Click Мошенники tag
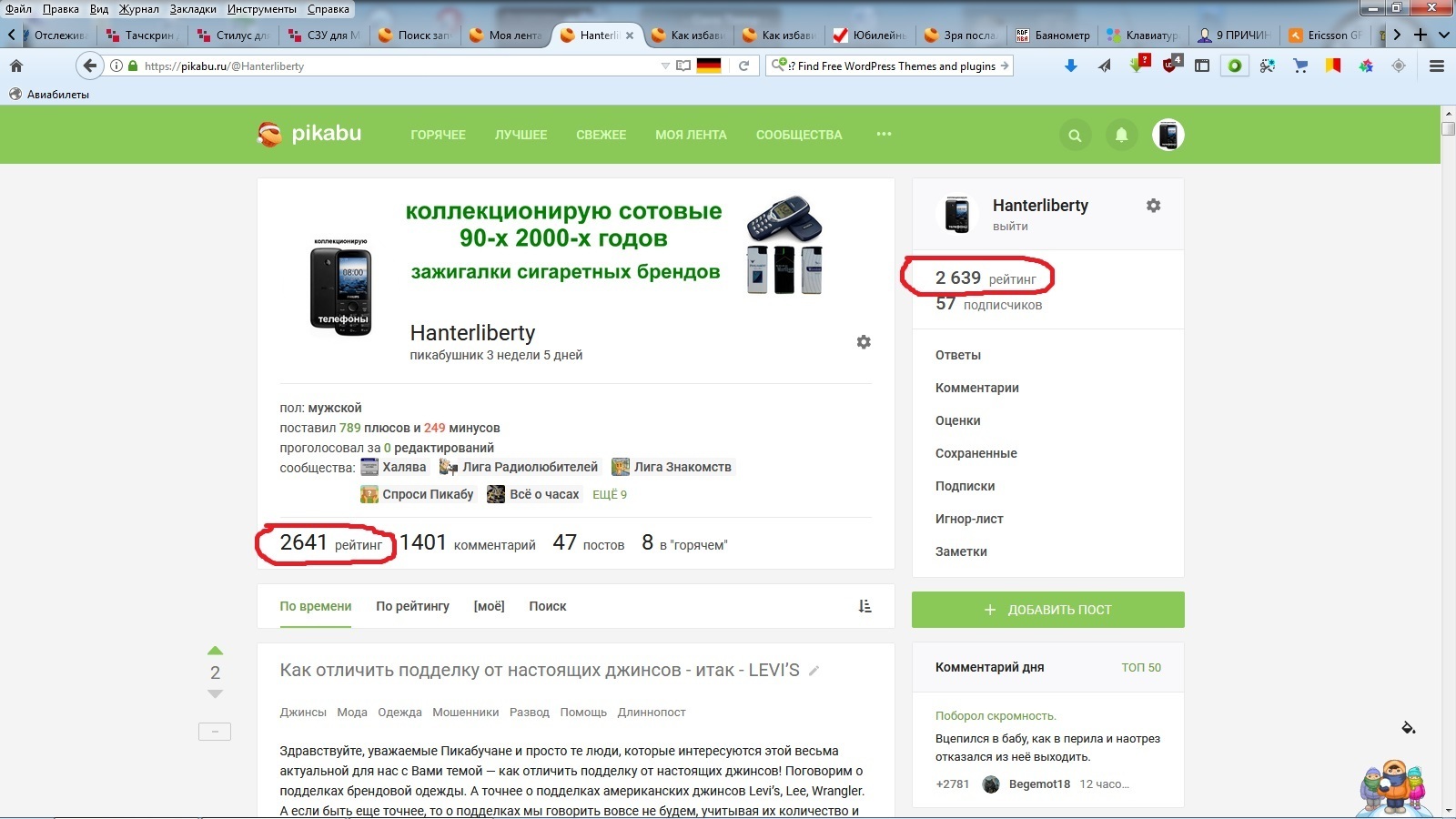This screenshot has width=1456, height=819. (x=465, y=713)
